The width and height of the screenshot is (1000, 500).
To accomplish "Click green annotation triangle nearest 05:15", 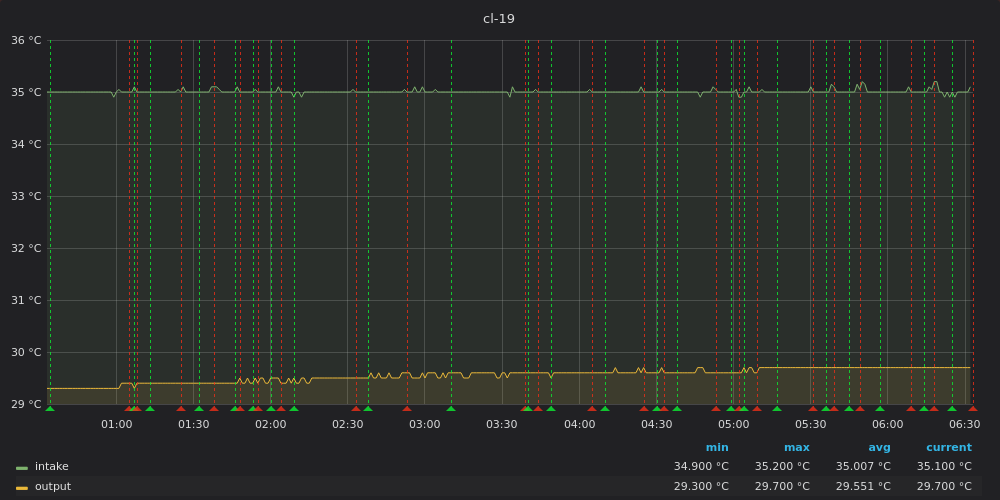I will (777, 409).
